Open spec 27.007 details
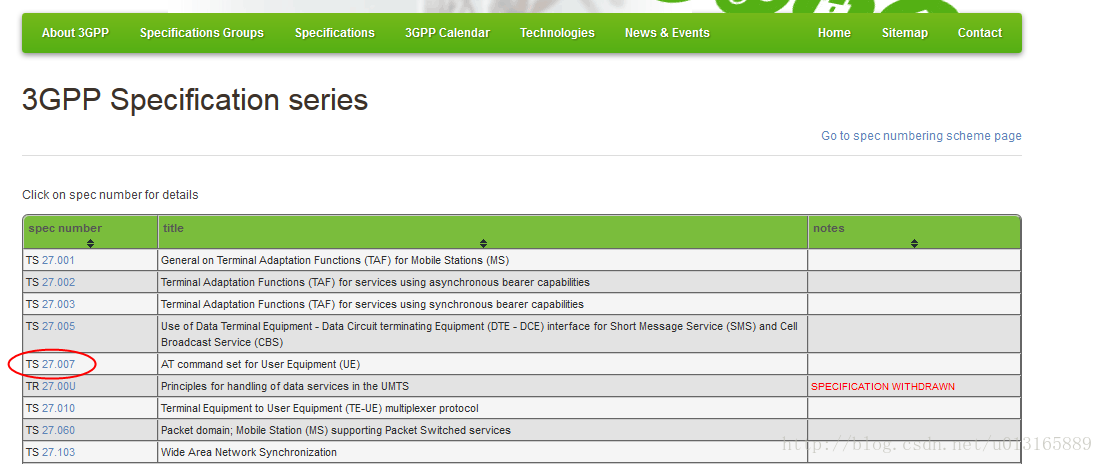 coord(58,364)
